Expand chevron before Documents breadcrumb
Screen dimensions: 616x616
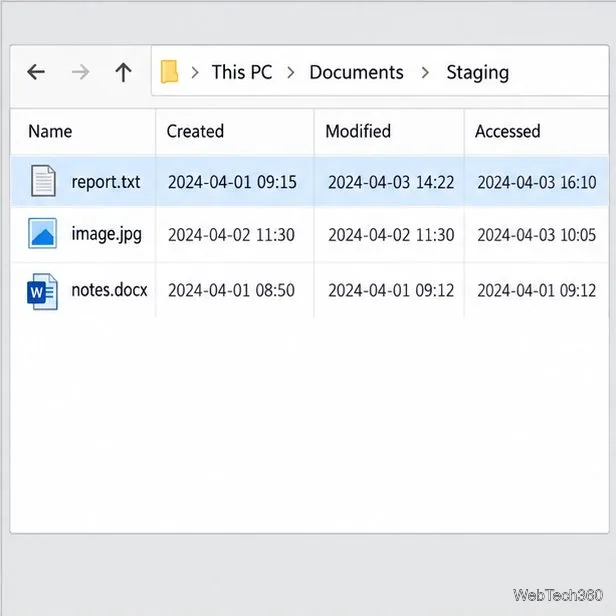pos(291,72)
